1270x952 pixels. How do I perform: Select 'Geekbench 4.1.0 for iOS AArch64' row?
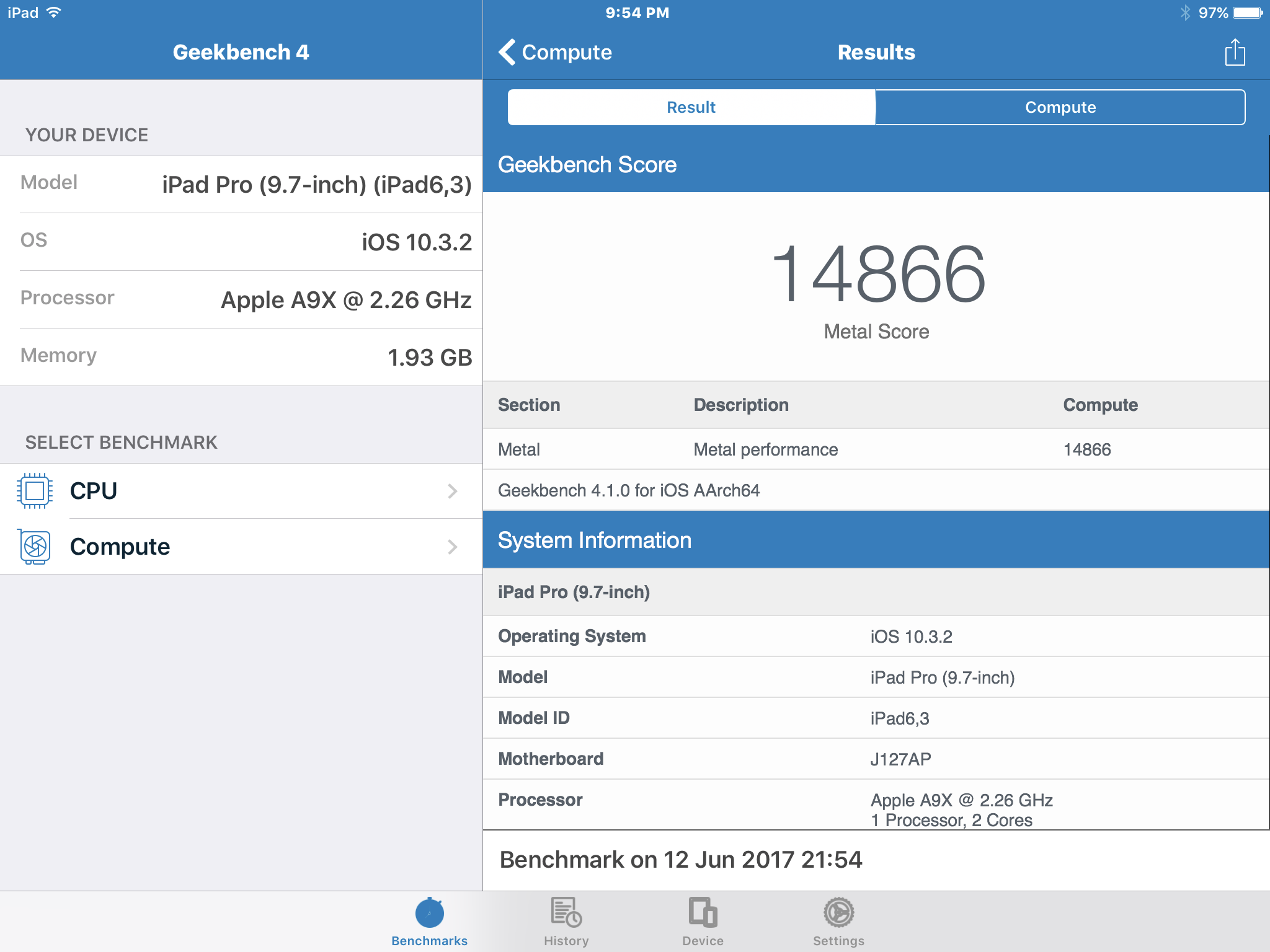pyautogui.click(x=876, y=490)
